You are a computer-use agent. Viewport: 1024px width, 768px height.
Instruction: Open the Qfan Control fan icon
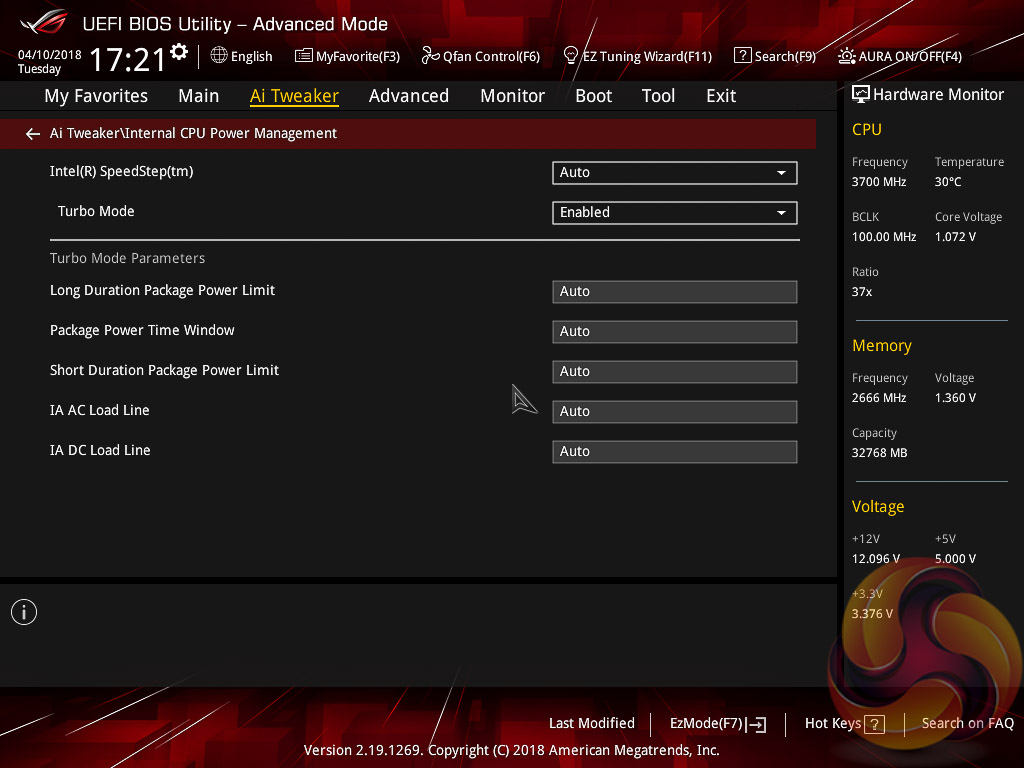430,56
